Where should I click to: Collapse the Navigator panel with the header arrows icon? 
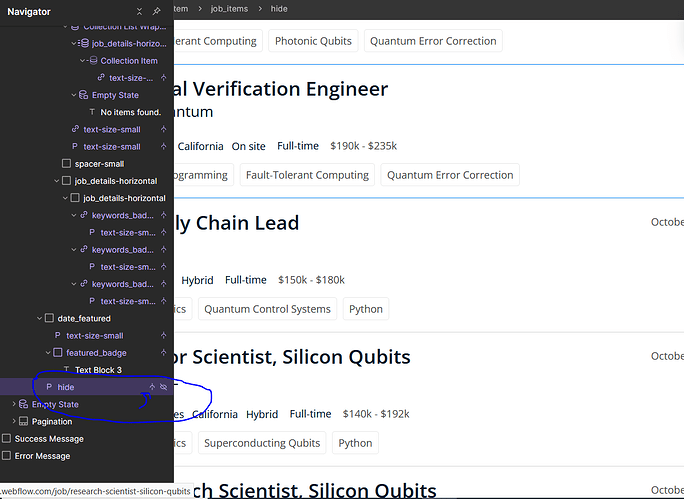coord(139,12)
